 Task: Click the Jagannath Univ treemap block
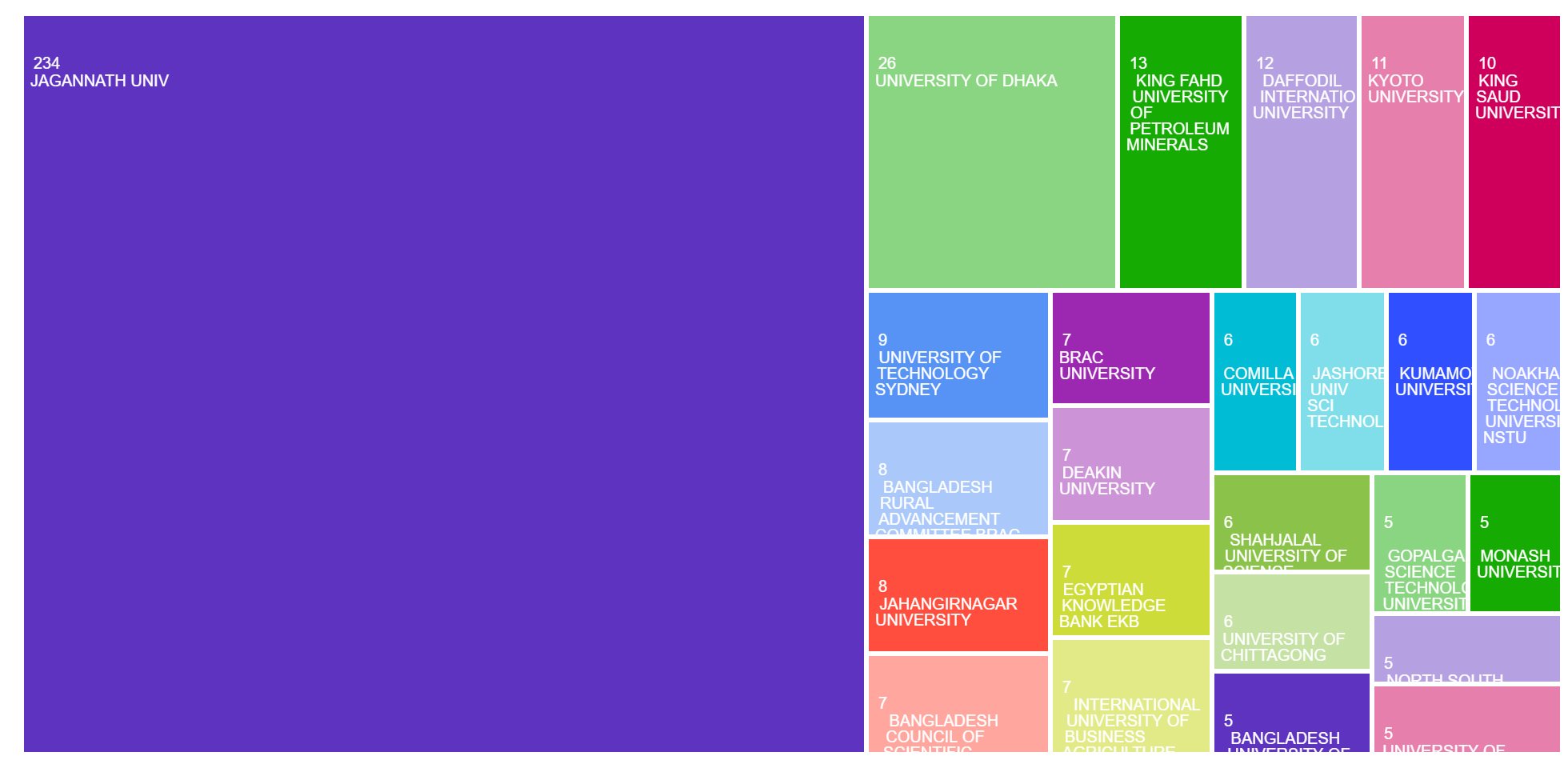click(x=443, y=384)
